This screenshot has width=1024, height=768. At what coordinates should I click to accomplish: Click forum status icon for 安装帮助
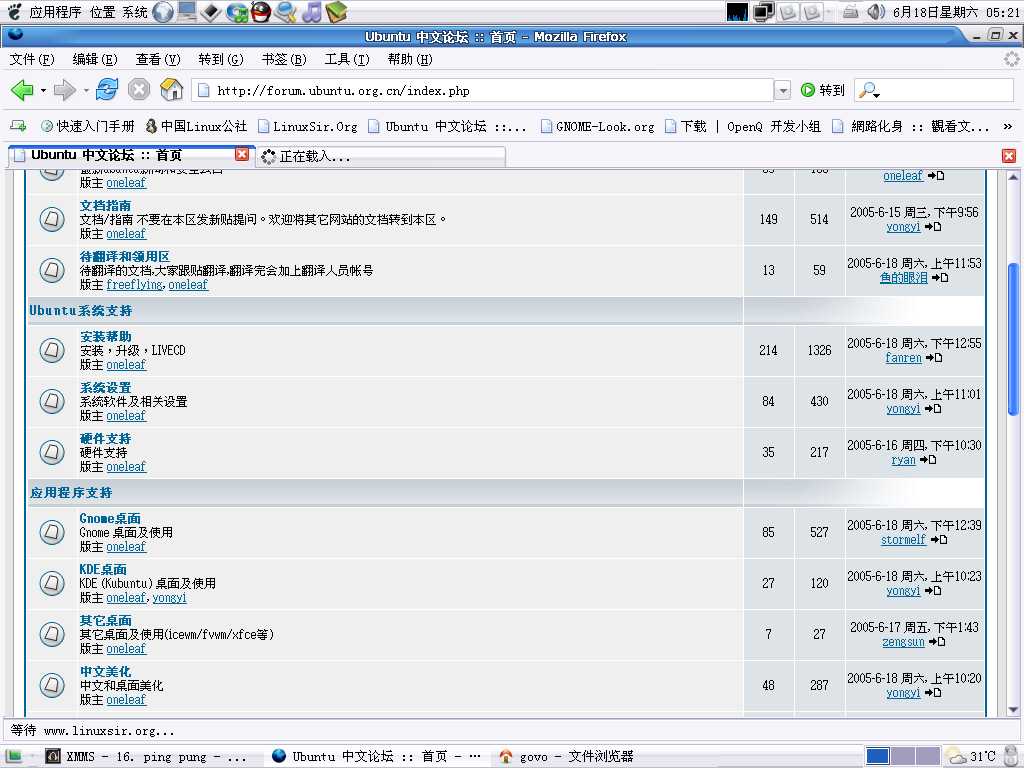click(x=52, y=350)
